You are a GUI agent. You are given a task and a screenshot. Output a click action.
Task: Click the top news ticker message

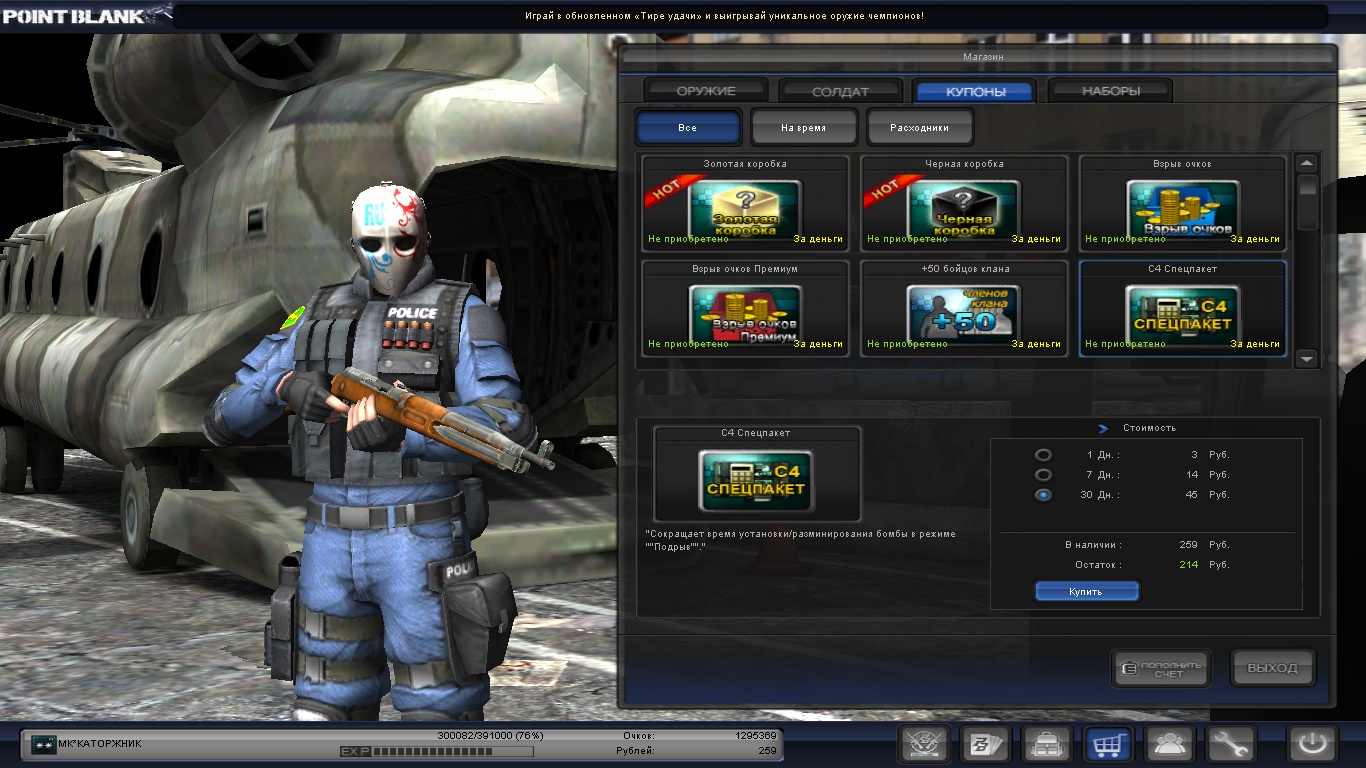[725, 16]
